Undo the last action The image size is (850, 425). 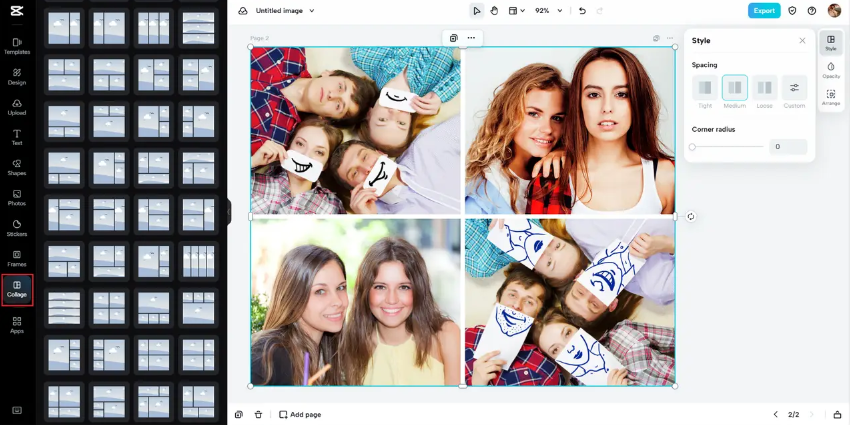(x=582, y=11)
